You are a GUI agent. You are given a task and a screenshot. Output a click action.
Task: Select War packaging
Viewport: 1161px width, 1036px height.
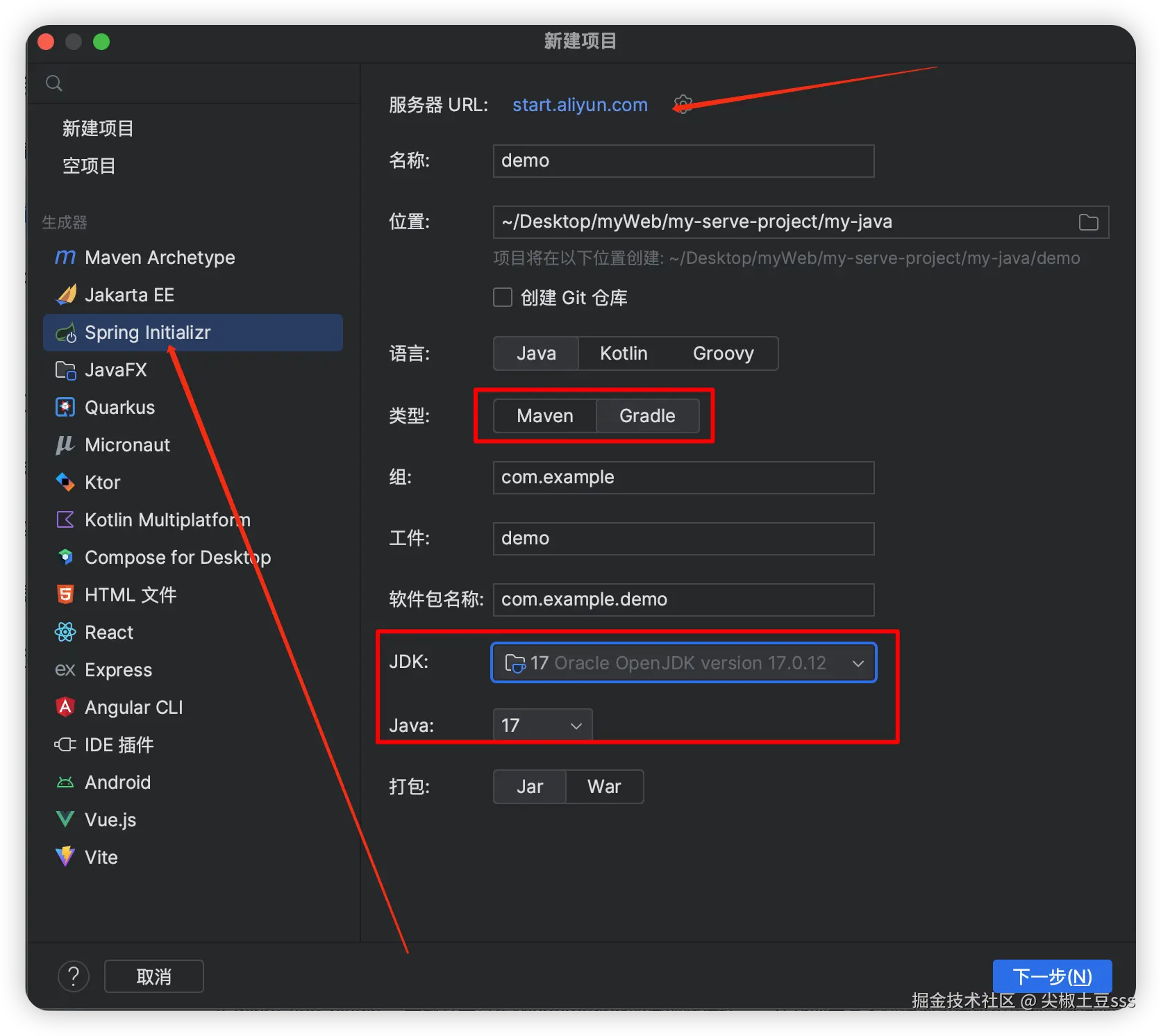(604, 787)
